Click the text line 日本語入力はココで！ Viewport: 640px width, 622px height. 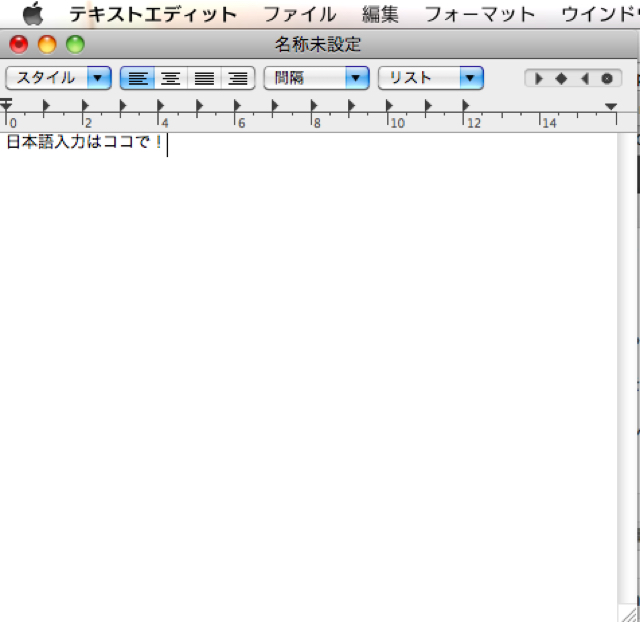click(x=84, y=142)
